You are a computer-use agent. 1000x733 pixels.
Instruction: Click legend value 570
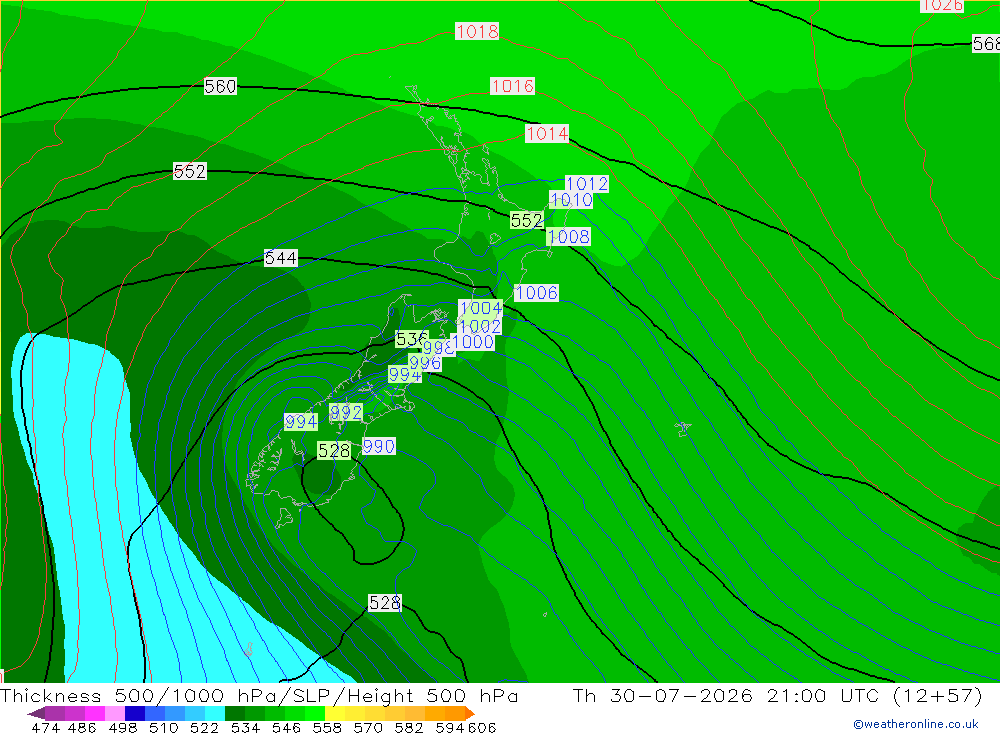[x=368, y=727]
